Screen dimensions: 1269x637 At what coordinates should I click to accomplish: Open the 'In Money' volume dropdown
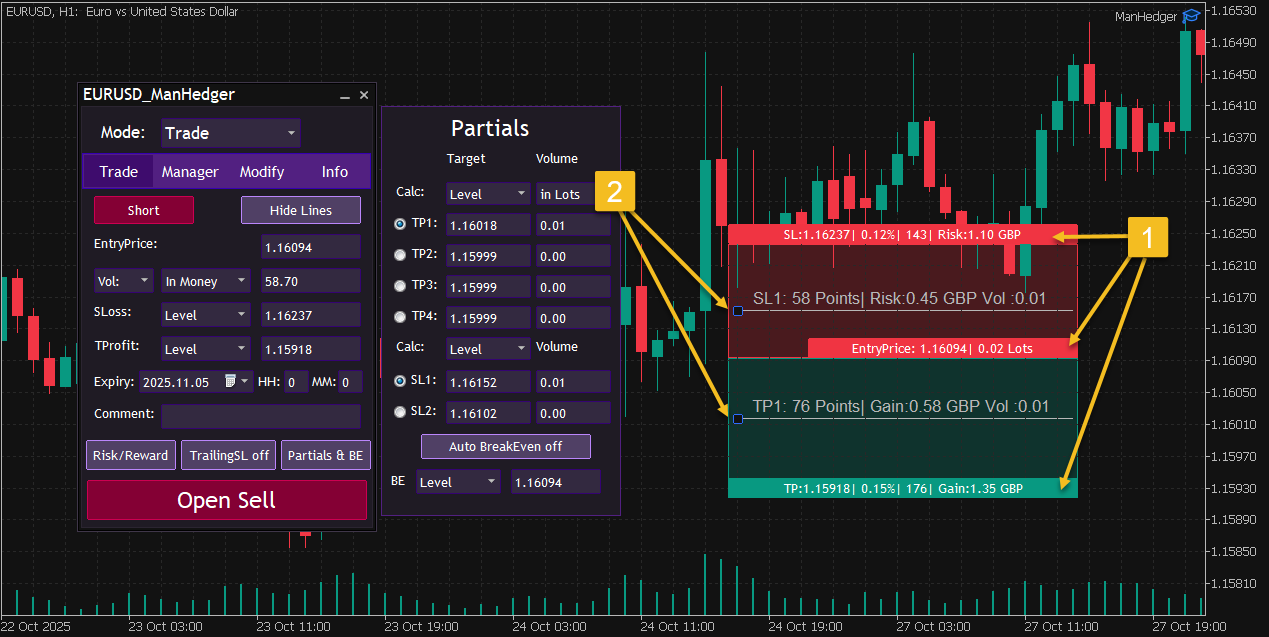coord(205,281)
